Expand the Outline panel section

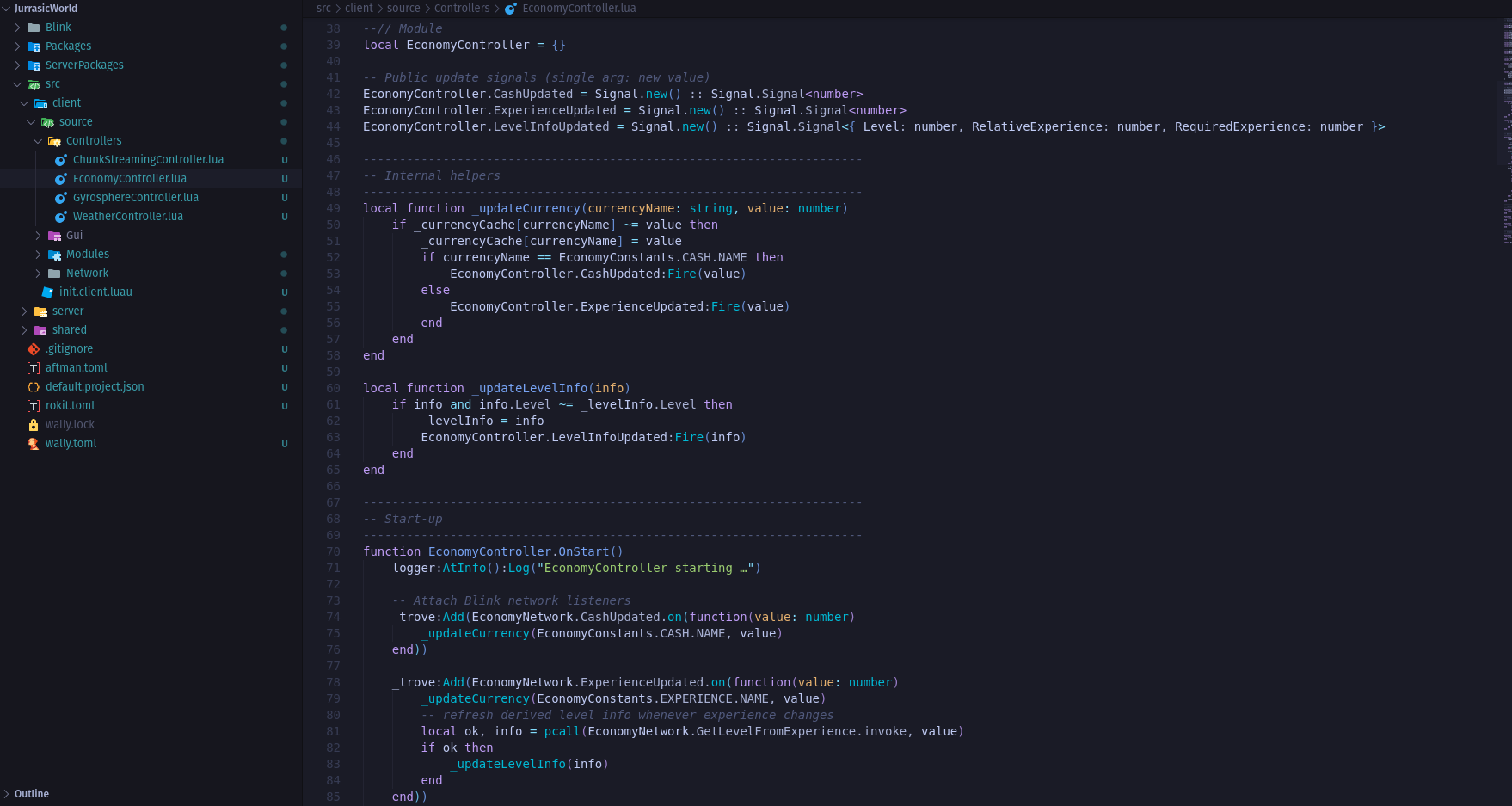[x=7, y=794]
